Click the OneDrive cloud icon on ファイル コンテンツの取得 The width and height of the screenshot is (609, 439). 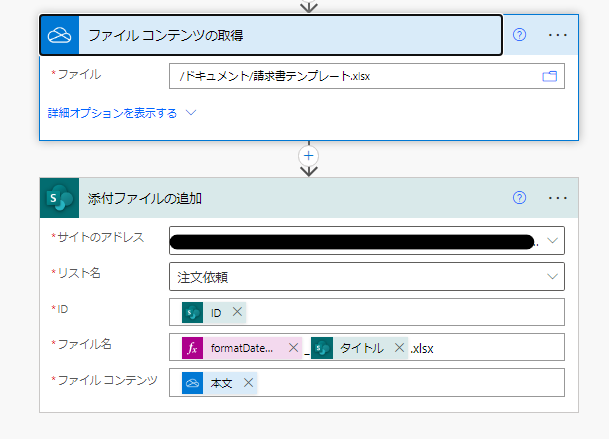point(59,35)
